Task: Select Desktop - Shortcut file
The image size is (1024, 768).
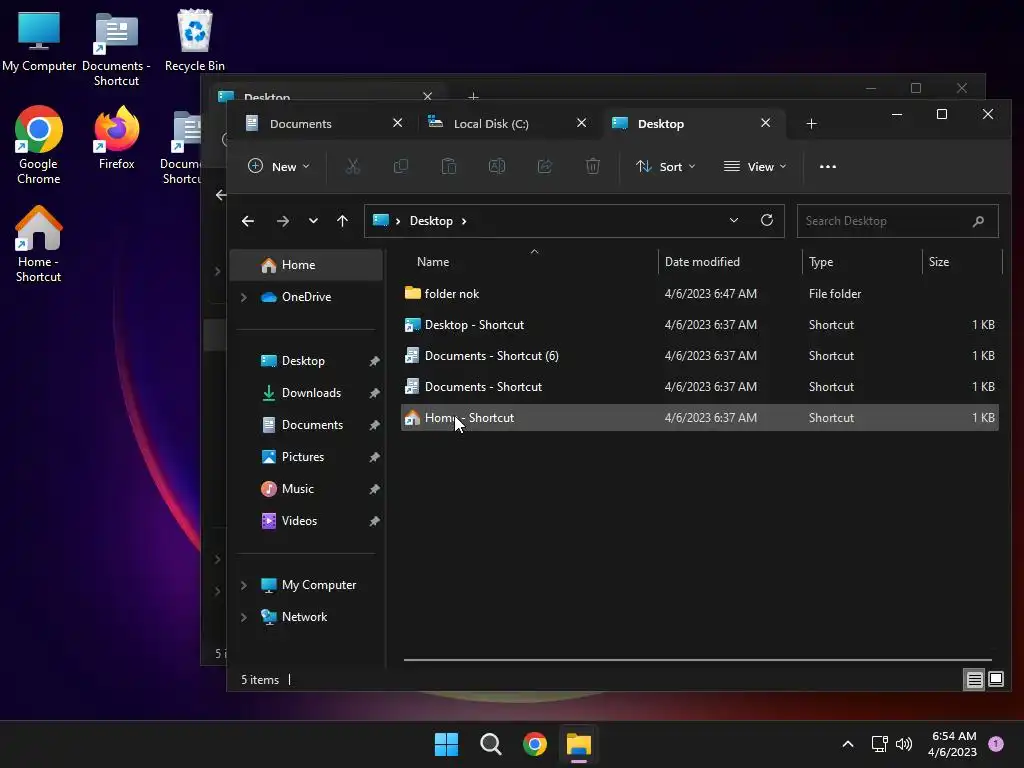Action: point(699,325)
